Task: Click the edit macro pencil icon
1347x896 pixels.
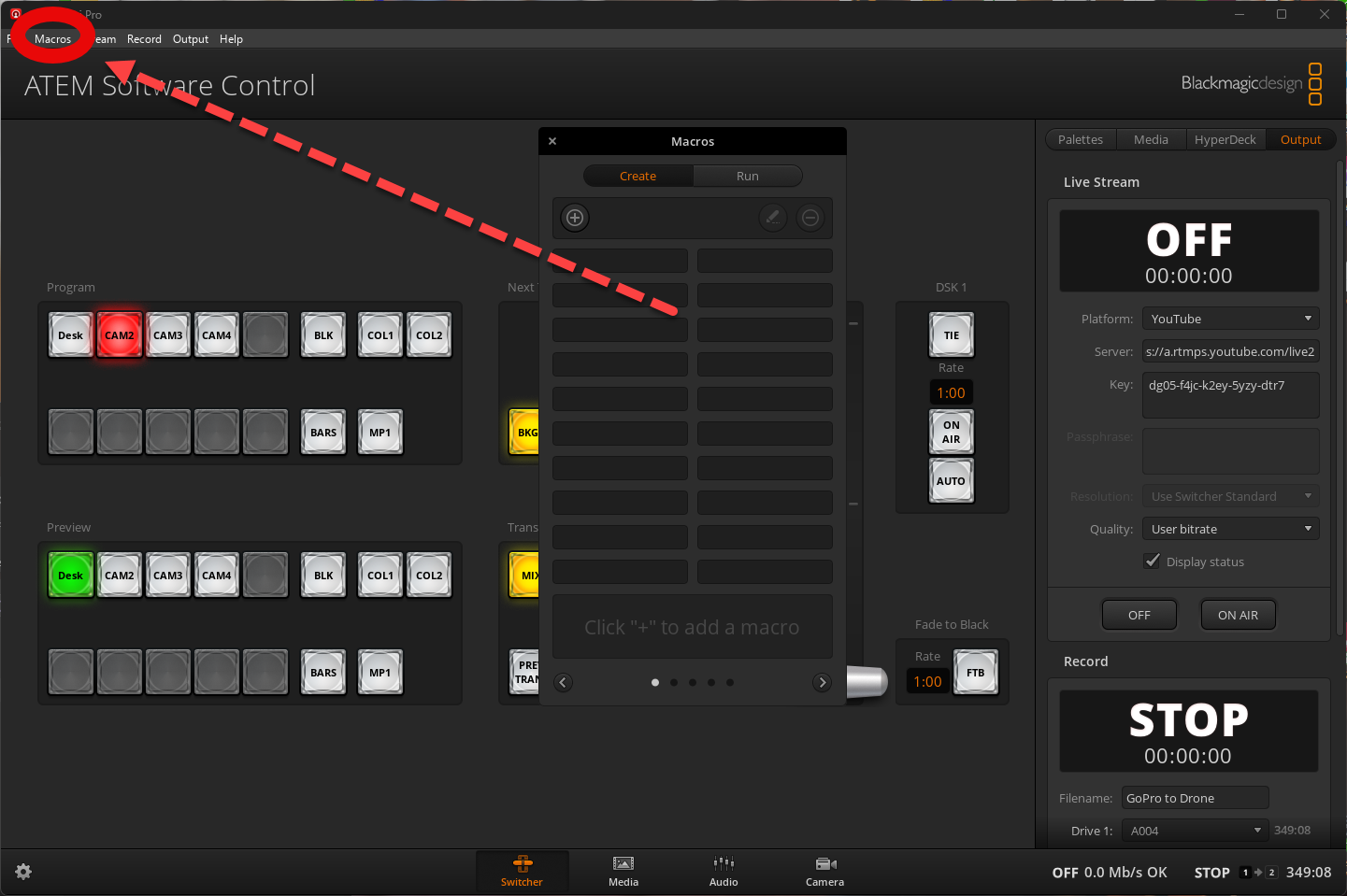Action: [x=772, y=218]
